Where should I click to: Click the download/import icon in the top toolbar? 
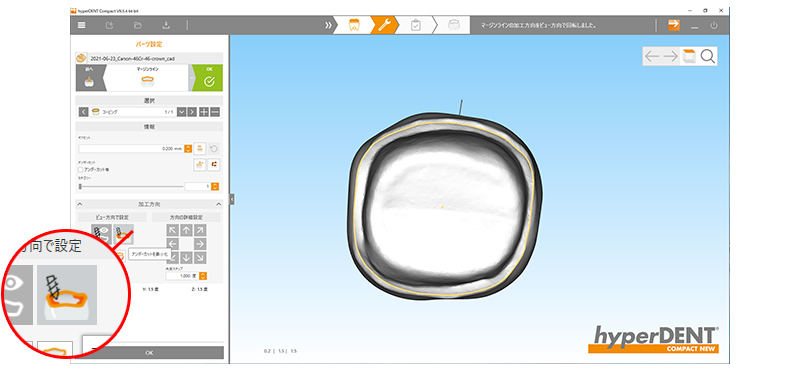pyautogui.click(x=165, y=25)
